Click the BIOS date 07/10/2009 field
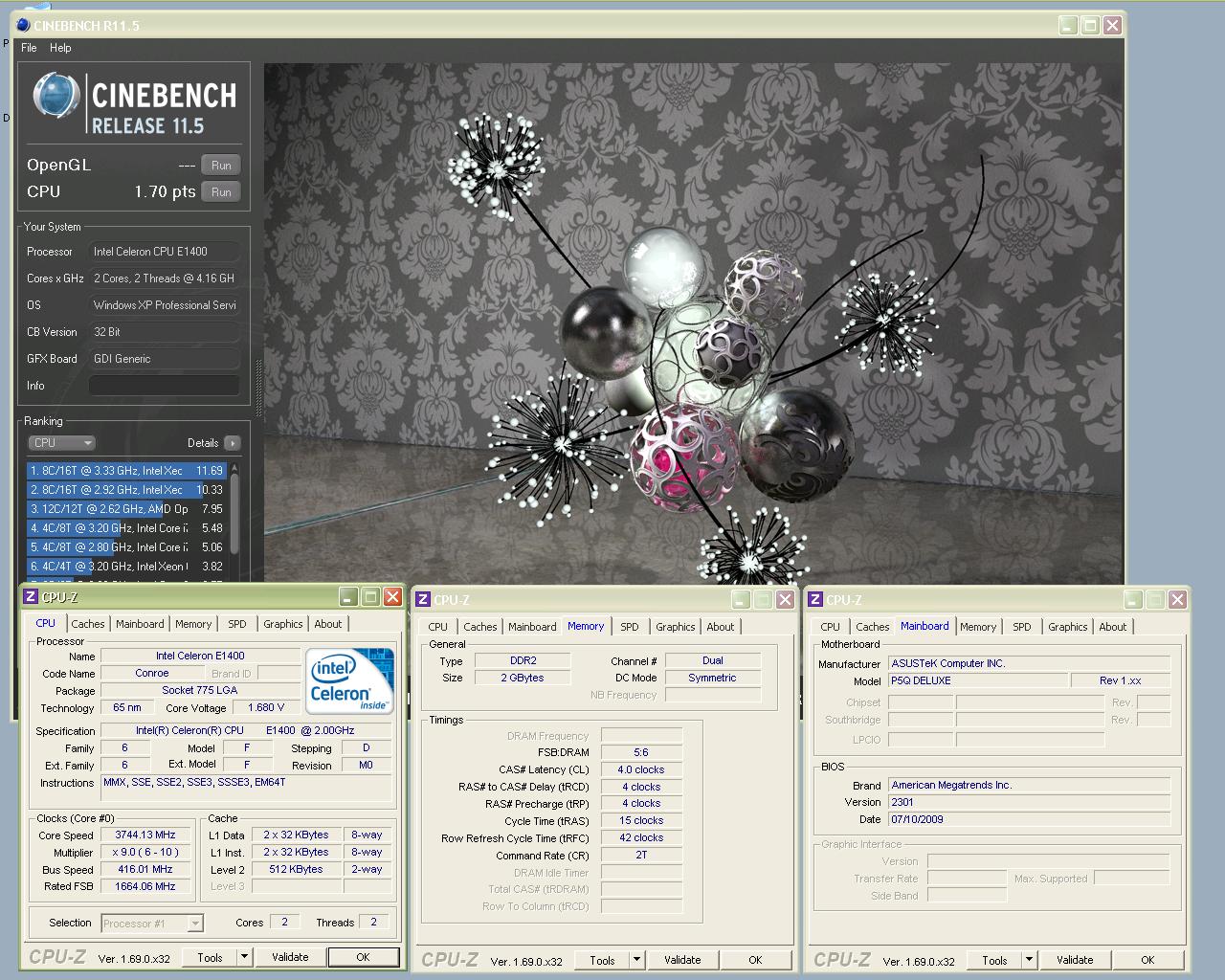The width and height of the screenshot is (1225, 980). point(1029,819)
